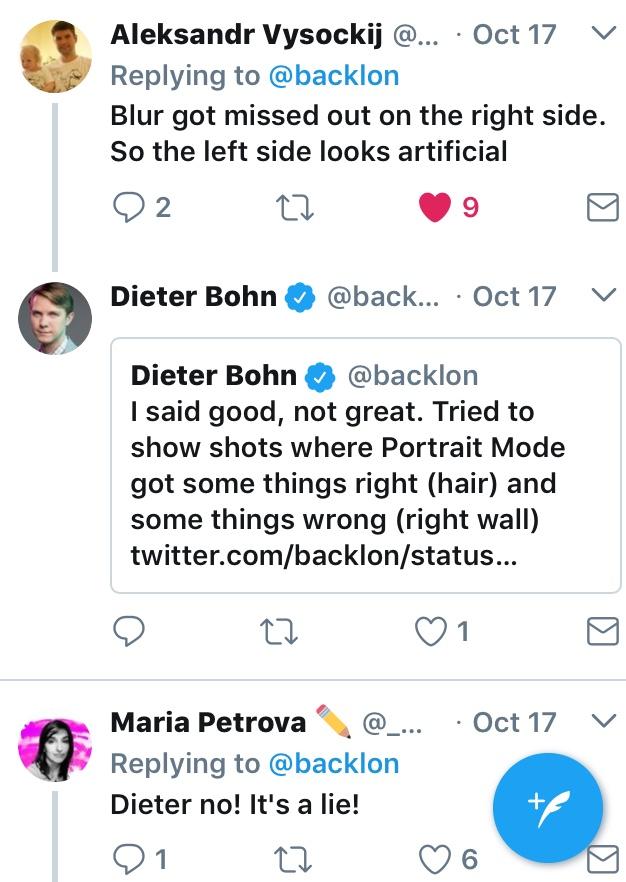Like Maria Petrova's tweet with six likes

(x=434, y=858)
